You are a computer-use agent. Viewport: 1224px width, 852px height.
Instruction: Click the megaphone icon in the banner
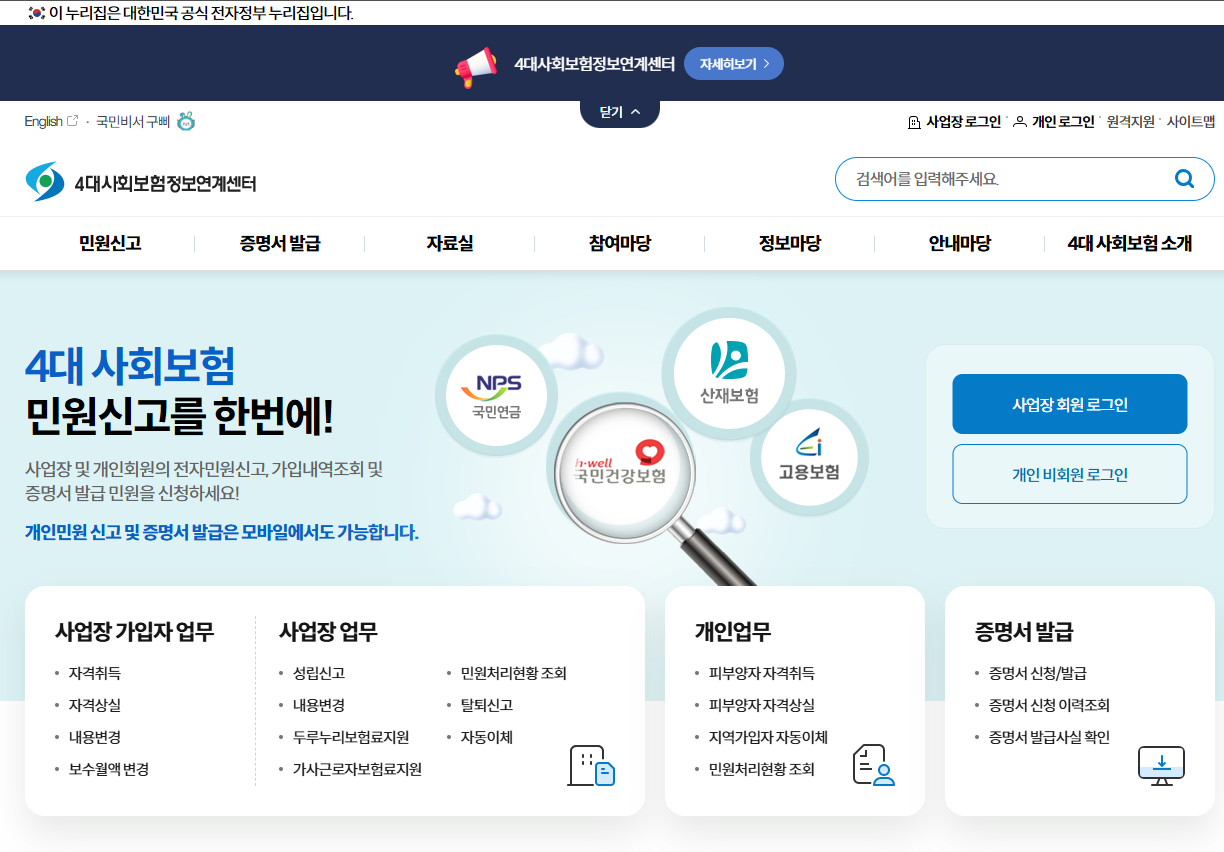pos(476,66)
